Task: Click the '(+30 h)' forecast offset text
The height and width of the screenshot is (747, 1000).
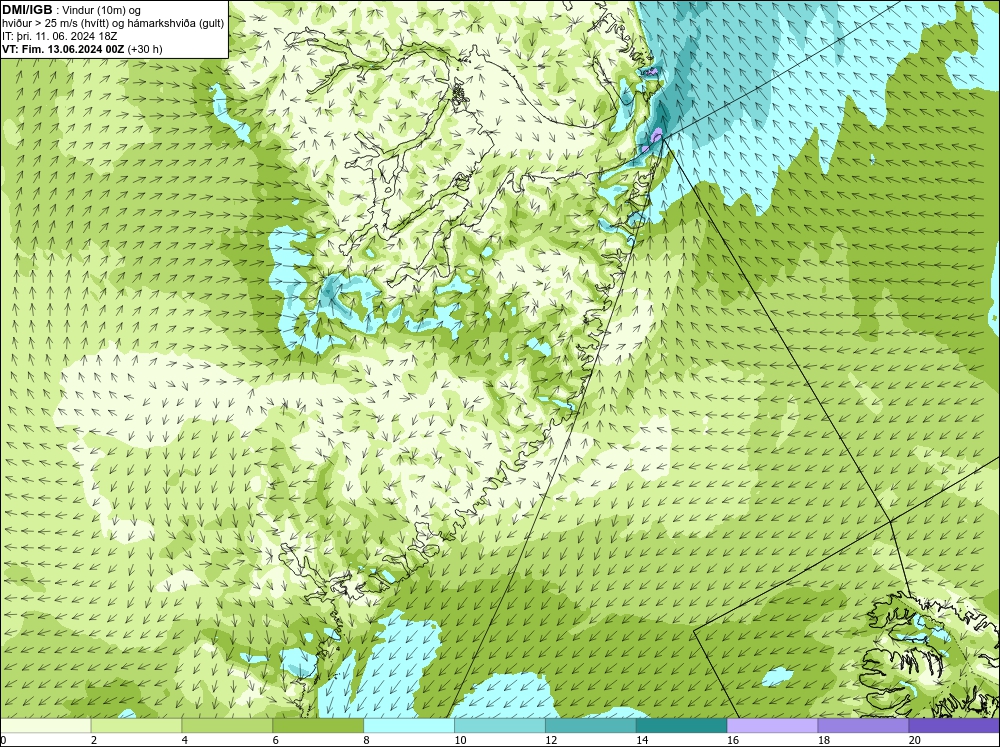Action: pyautogui.click(x=145, y=49)
